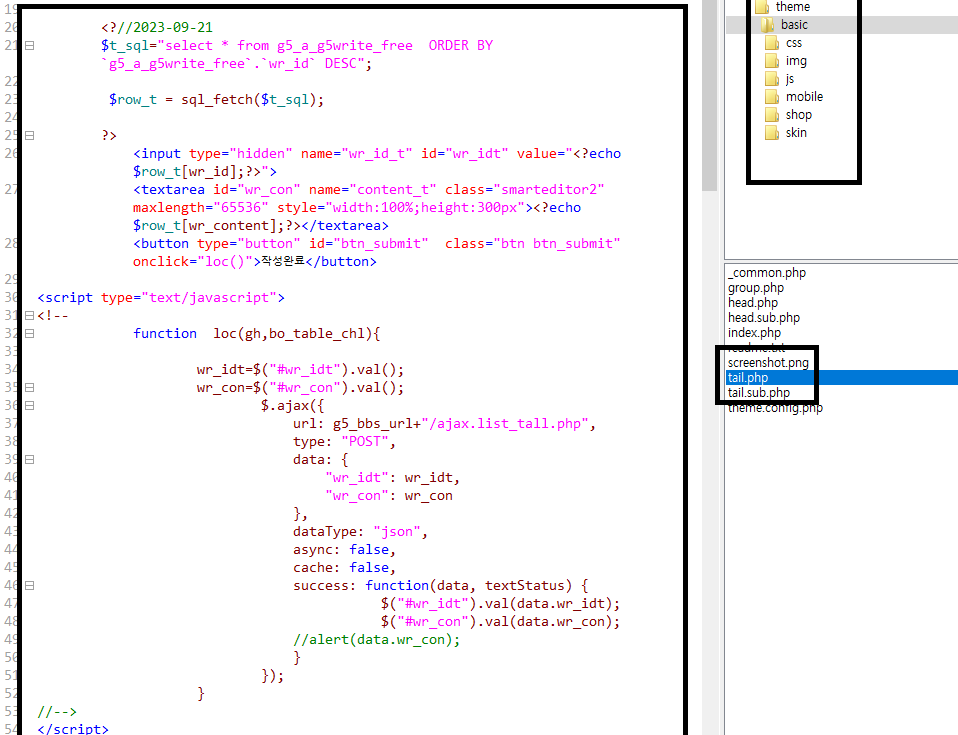Select head.sub.php in the file list

click(x=764, y=318)
